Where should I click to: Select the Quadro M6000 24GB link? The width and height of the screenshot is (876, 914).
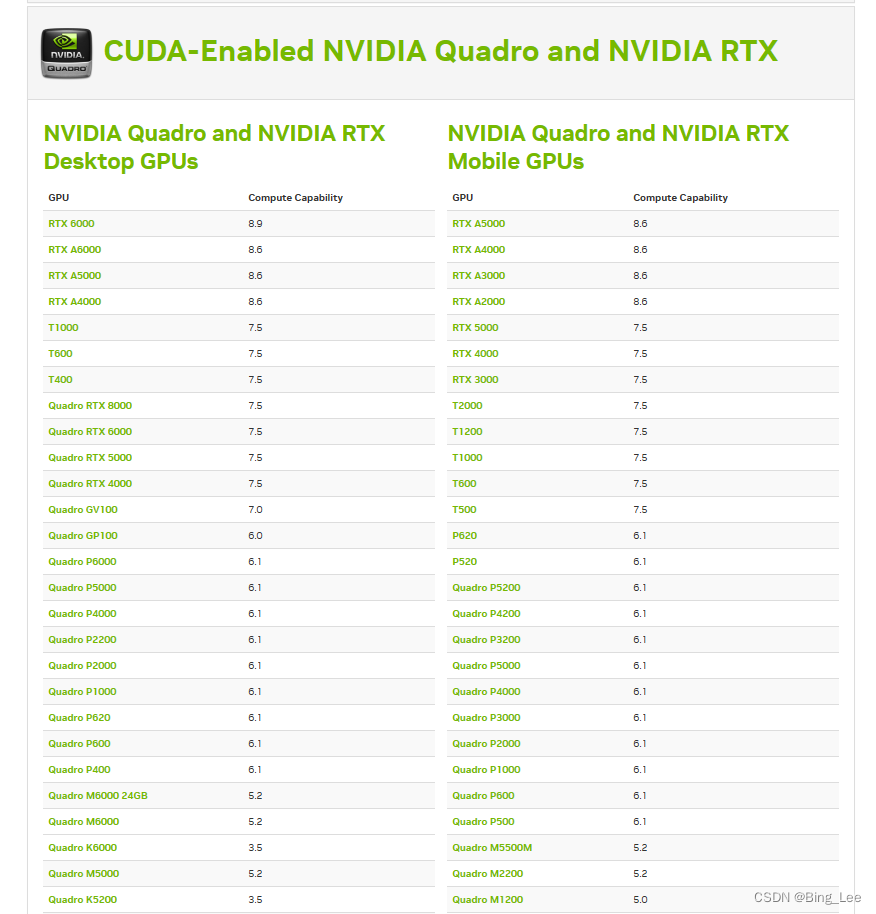(x=98, y=796)
